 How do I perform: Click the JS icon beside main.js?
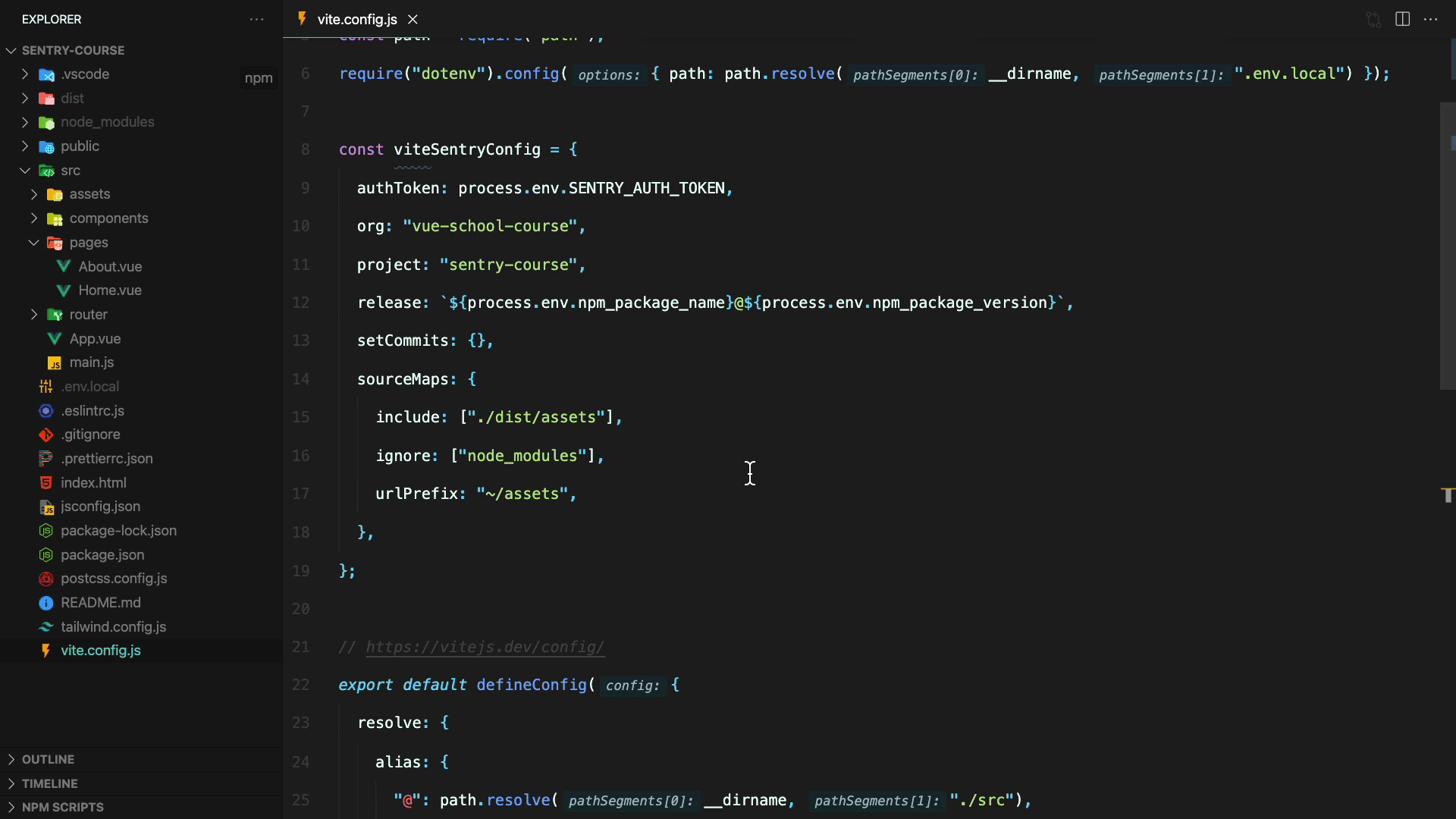coord(55,362)
